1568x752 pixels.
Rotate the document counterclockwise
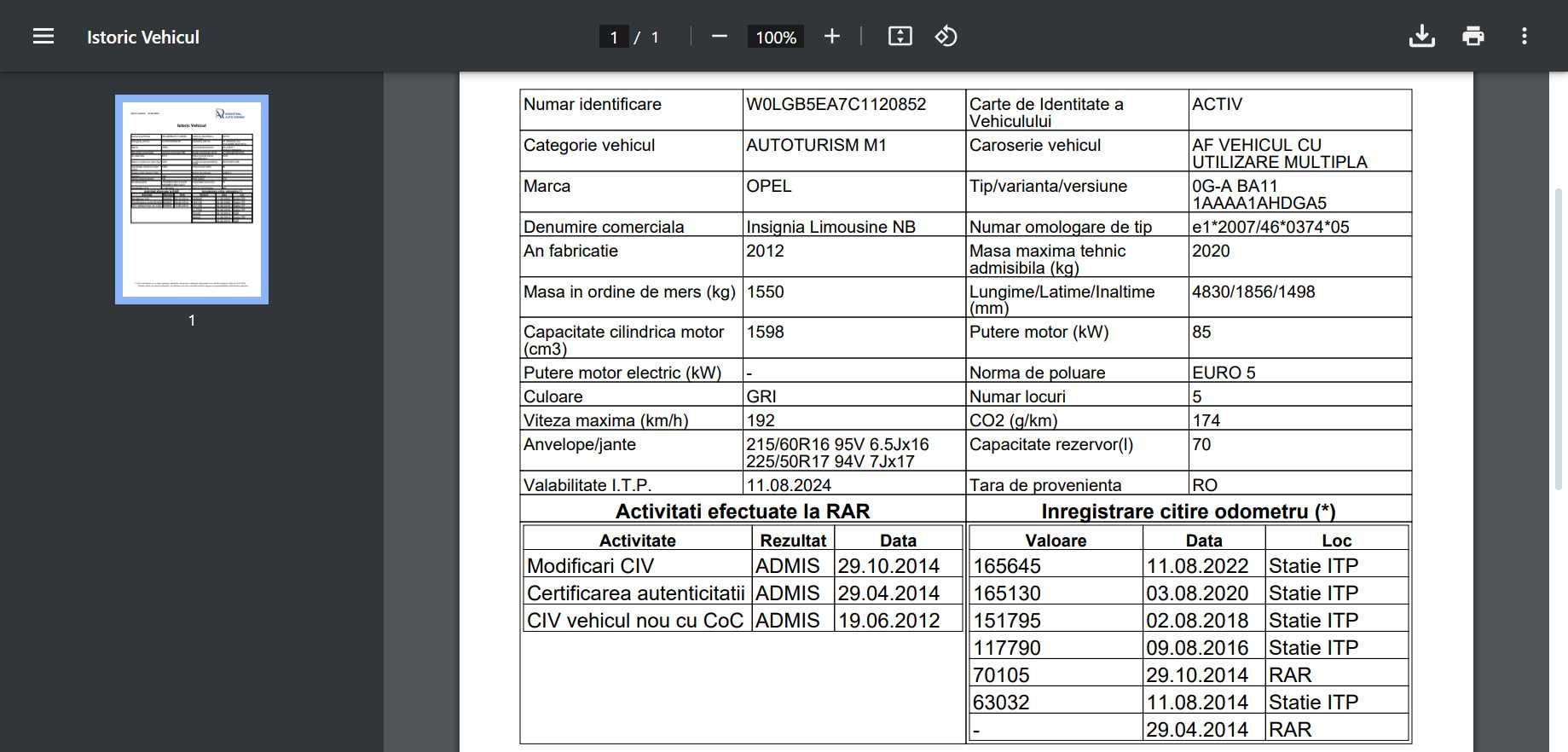tap(946, 37)
